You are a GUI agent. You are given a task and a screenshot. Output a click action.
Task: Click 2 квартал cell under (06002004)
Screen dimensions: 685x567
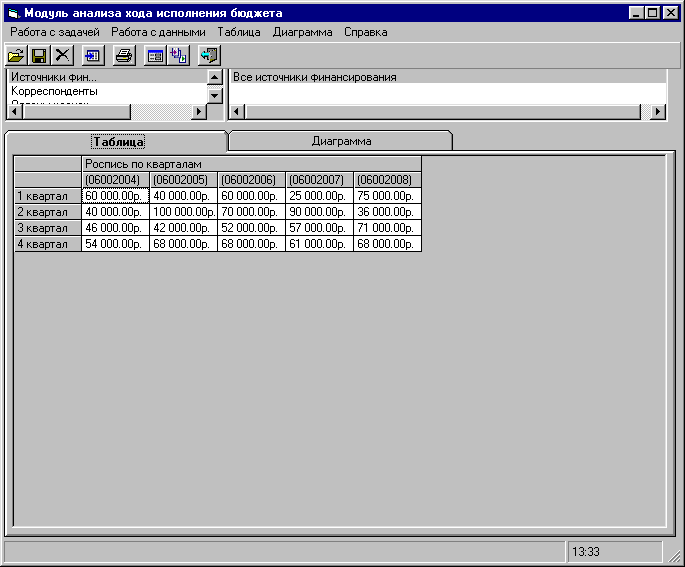[115, 212]
